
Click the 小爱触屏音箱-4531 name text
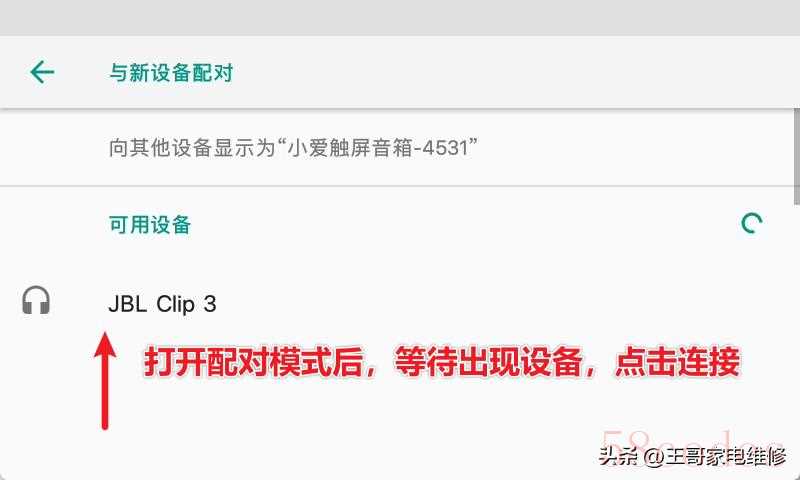point(378,148)
